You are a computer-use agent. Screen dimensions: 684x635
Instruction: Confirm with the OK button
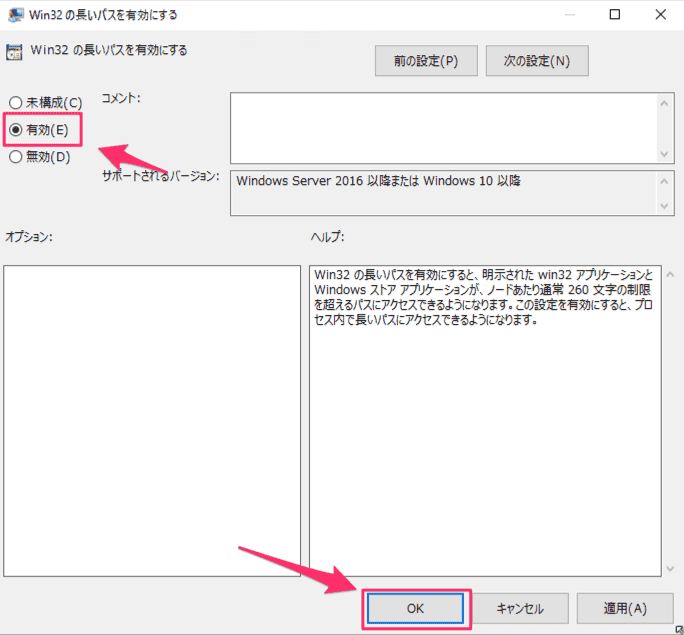click(x=415, y=608)
